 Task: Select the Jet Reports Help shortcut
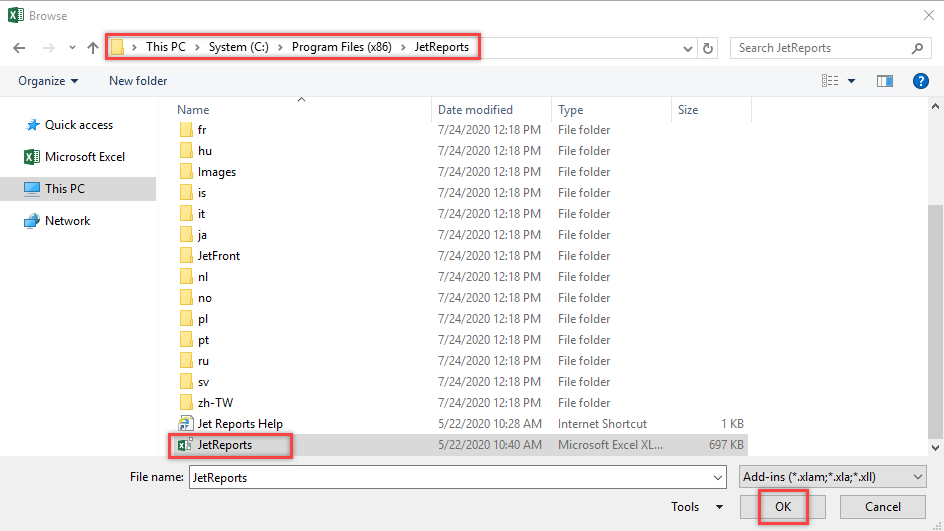[240, 424]
